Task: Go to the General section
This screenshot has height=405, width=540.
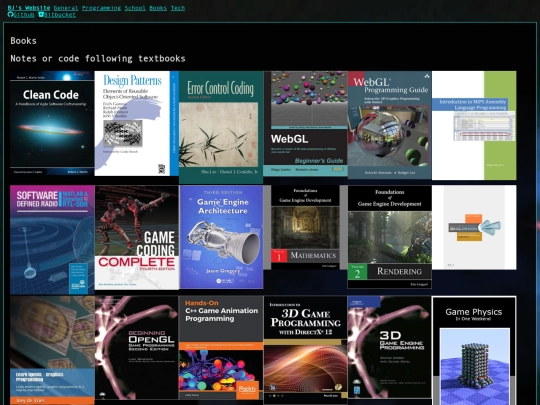Action: 66,8
